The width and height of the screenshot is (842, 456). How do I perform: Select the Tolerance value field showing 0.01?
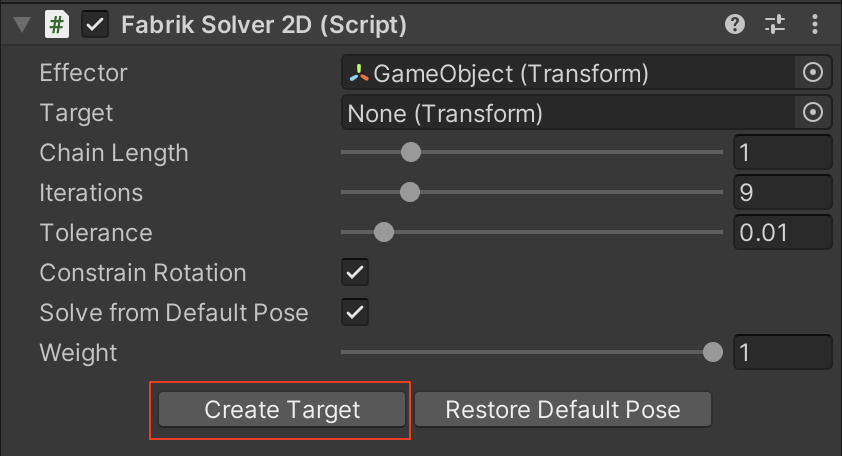click(783, 233)
